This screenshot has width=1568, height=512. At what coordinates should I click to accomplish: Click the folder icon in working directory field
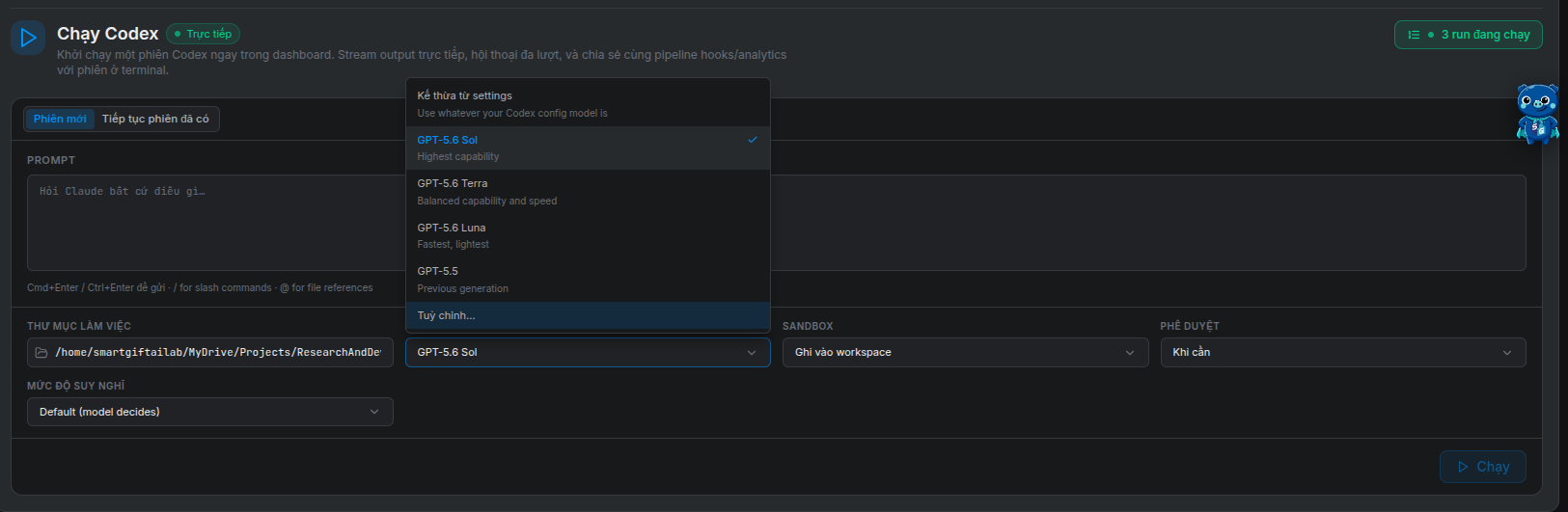coord(41,353)
